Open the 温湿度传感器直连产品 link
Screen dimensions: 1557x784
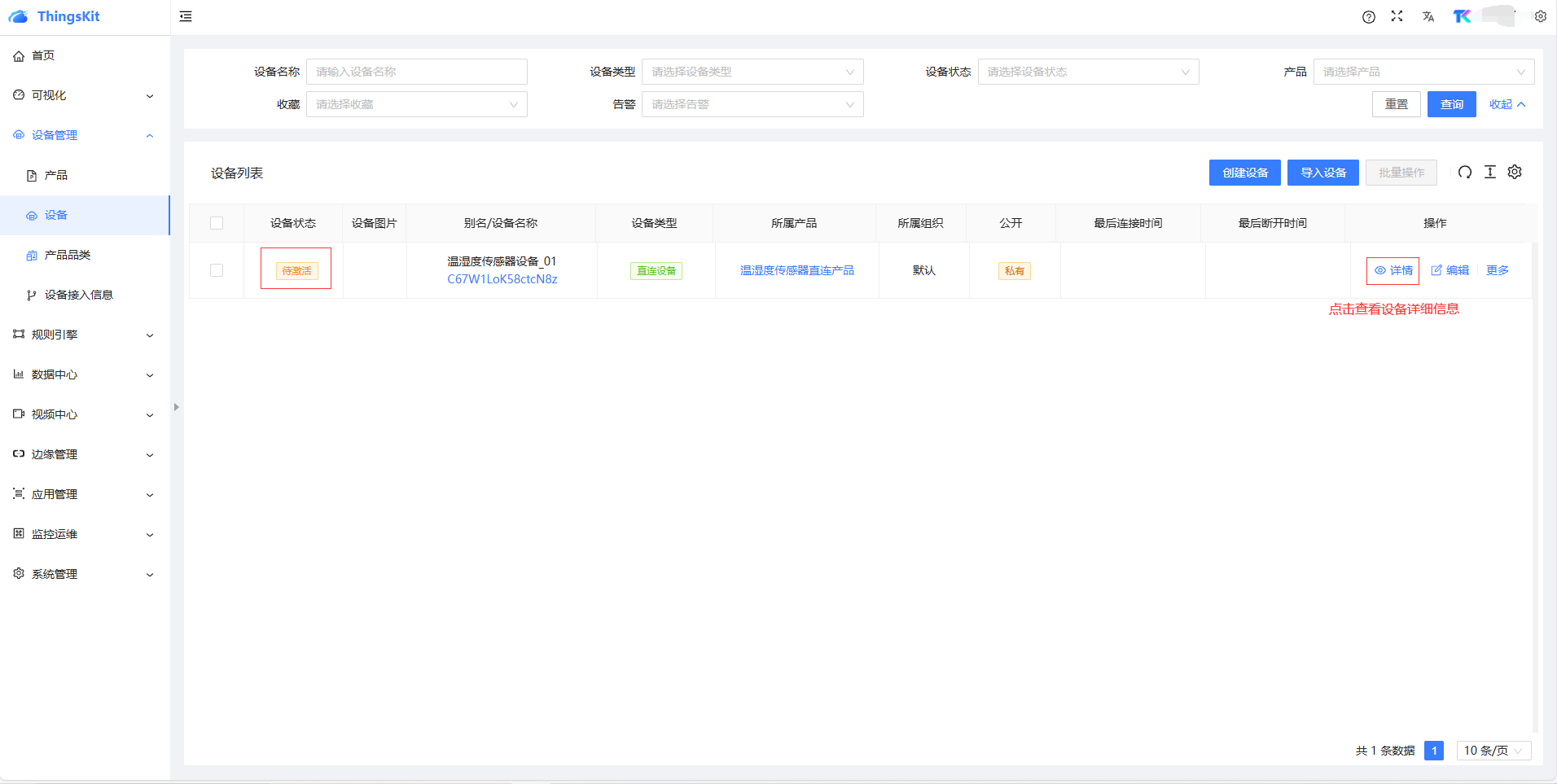click(x=796, y=270)
